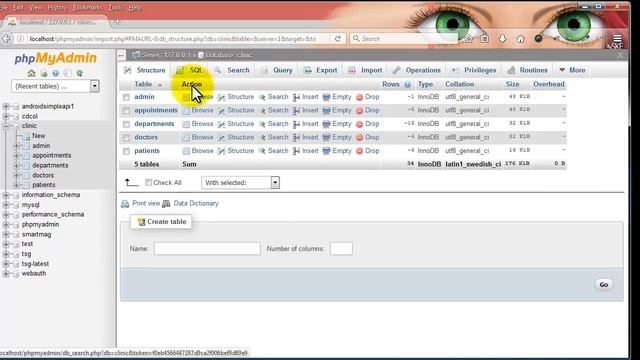The image size is (640, 360).
Task: Open the Privileges tab
Action: 474,70
